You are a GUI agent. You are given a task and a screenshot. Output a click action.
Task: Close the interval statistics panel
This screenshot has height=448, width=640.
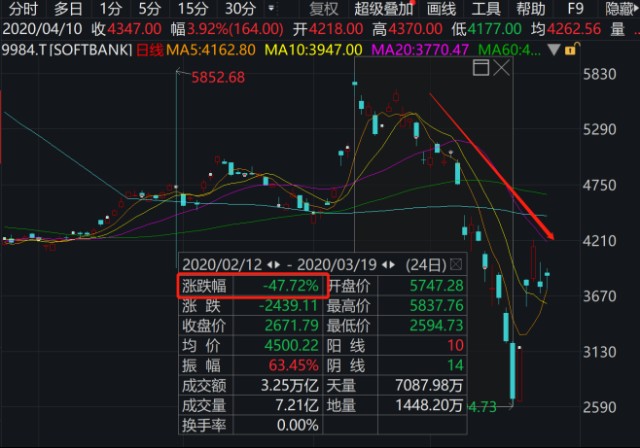pyautogui.click(x=456, y=265)
